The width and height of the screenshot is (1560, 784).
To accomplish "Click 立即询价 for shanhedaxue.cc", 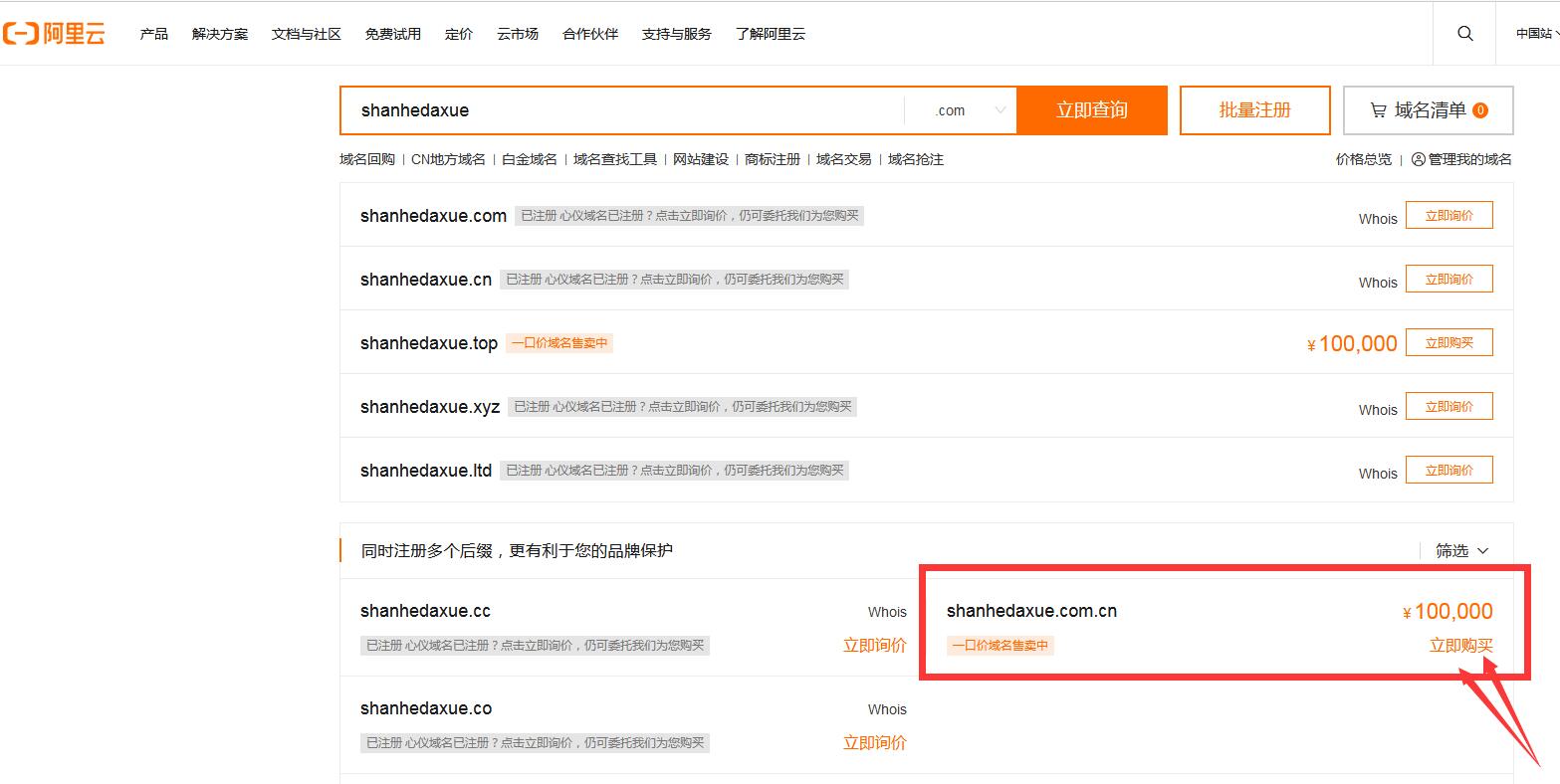I will (x=874, y=645).
